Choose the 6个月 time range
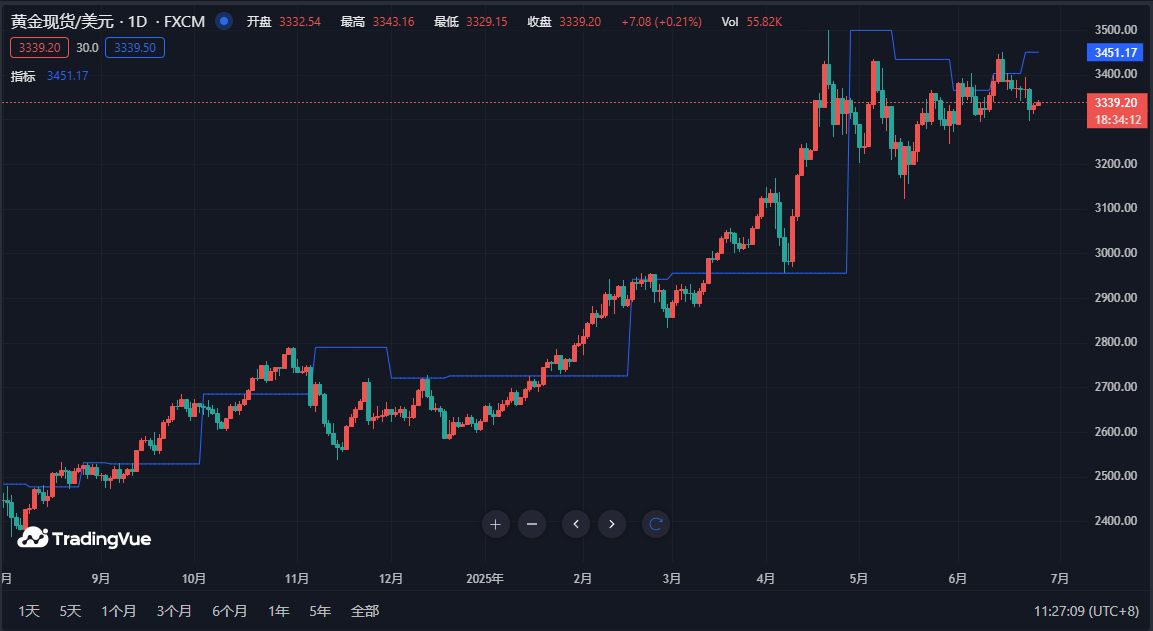This screenshot has height=631, width=1153. [229, 611]
